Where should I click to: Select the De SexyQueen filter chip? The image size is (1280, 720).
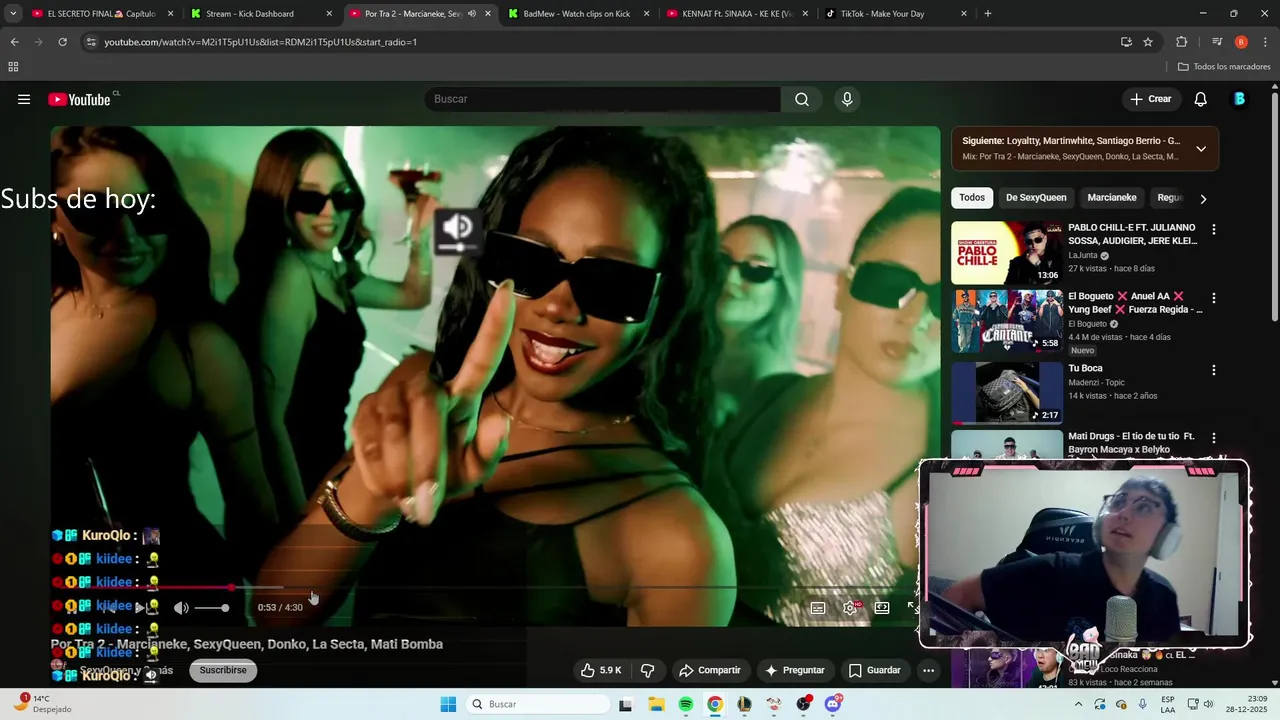pos(1036,198)
